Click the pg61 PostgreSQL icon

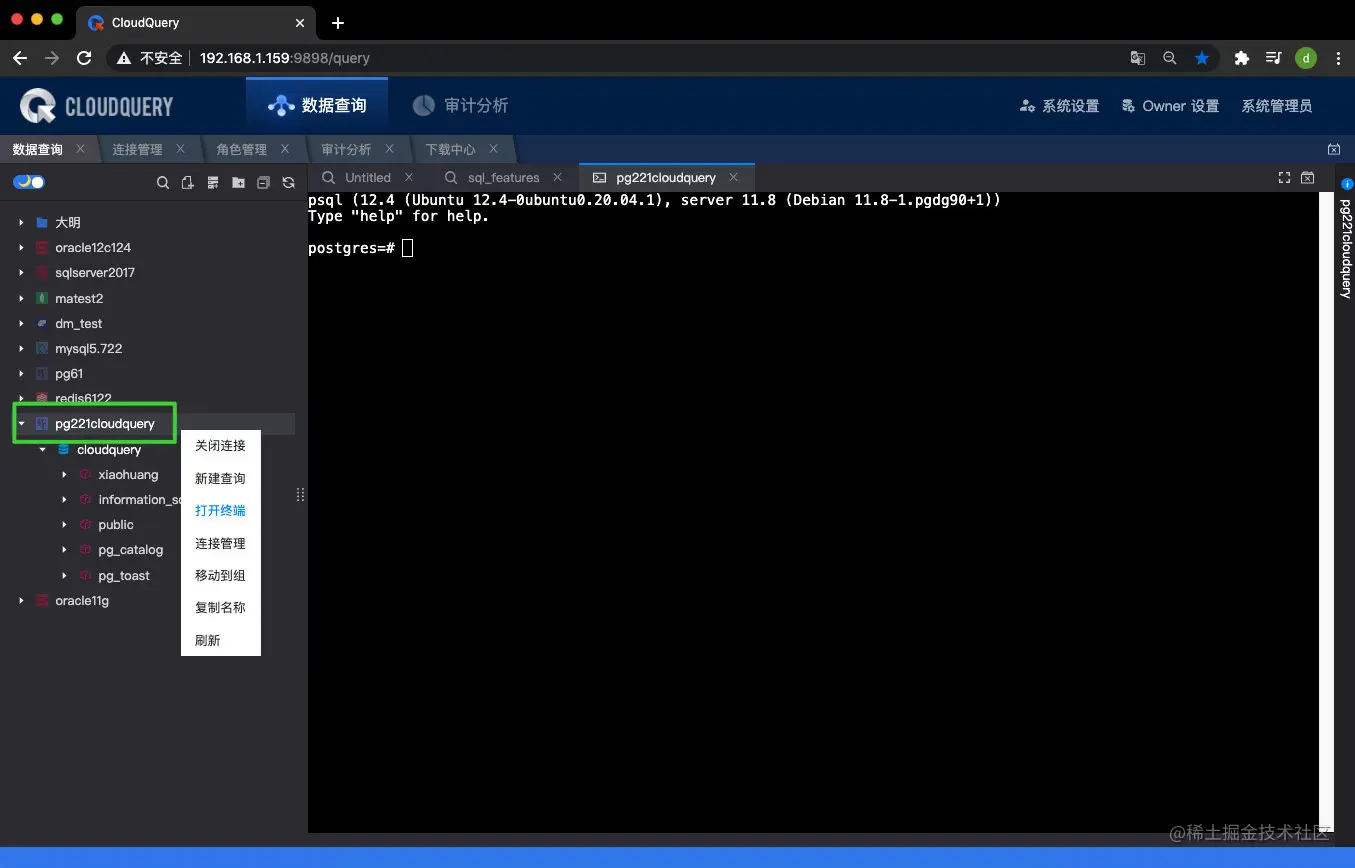[x=41, y=373]
